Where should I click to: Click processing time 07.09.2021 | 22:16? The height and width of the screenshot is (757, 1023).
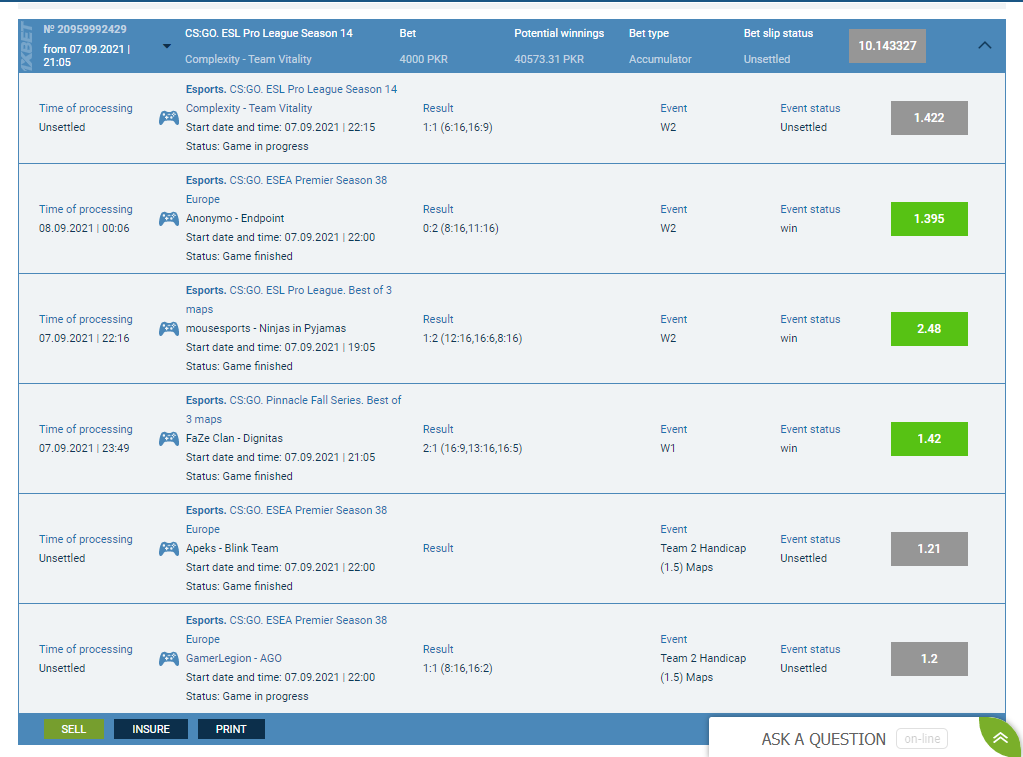click(x=84, y=338)
